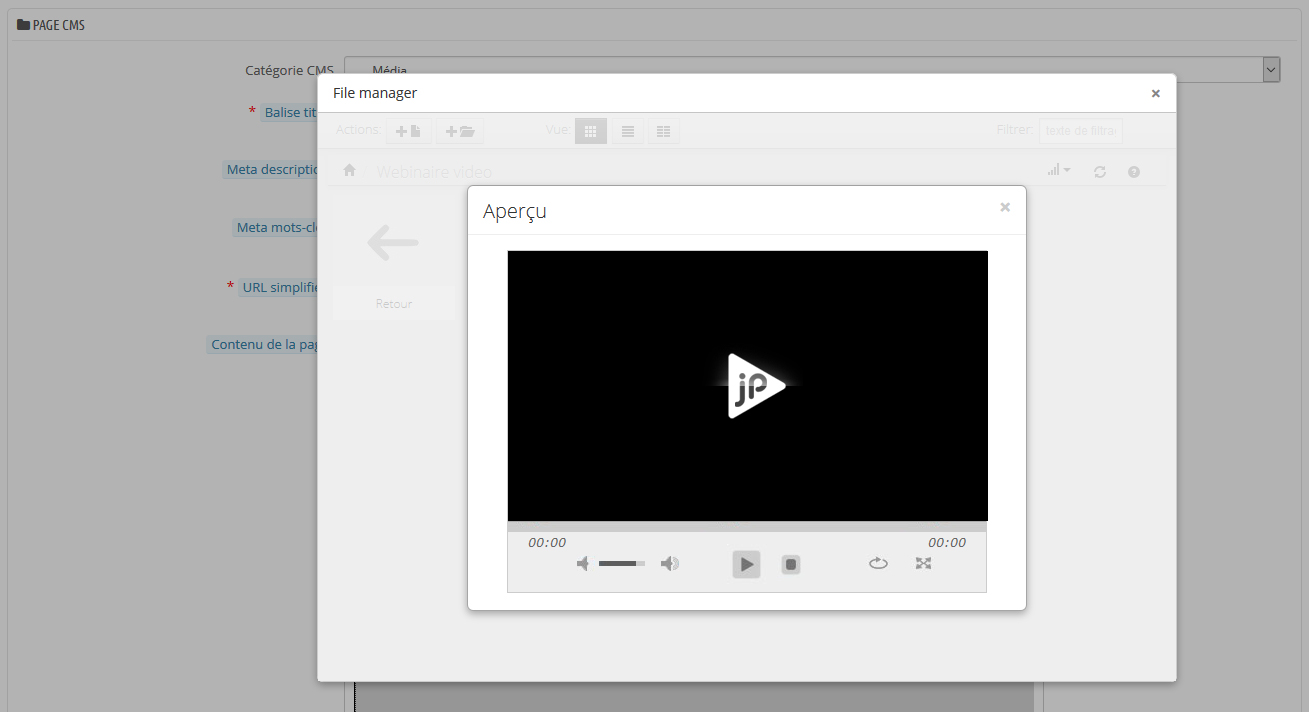Close the Aperçu preview dialog
The width and height of the screenshot is (1309, 712).
click(1005, 207)
